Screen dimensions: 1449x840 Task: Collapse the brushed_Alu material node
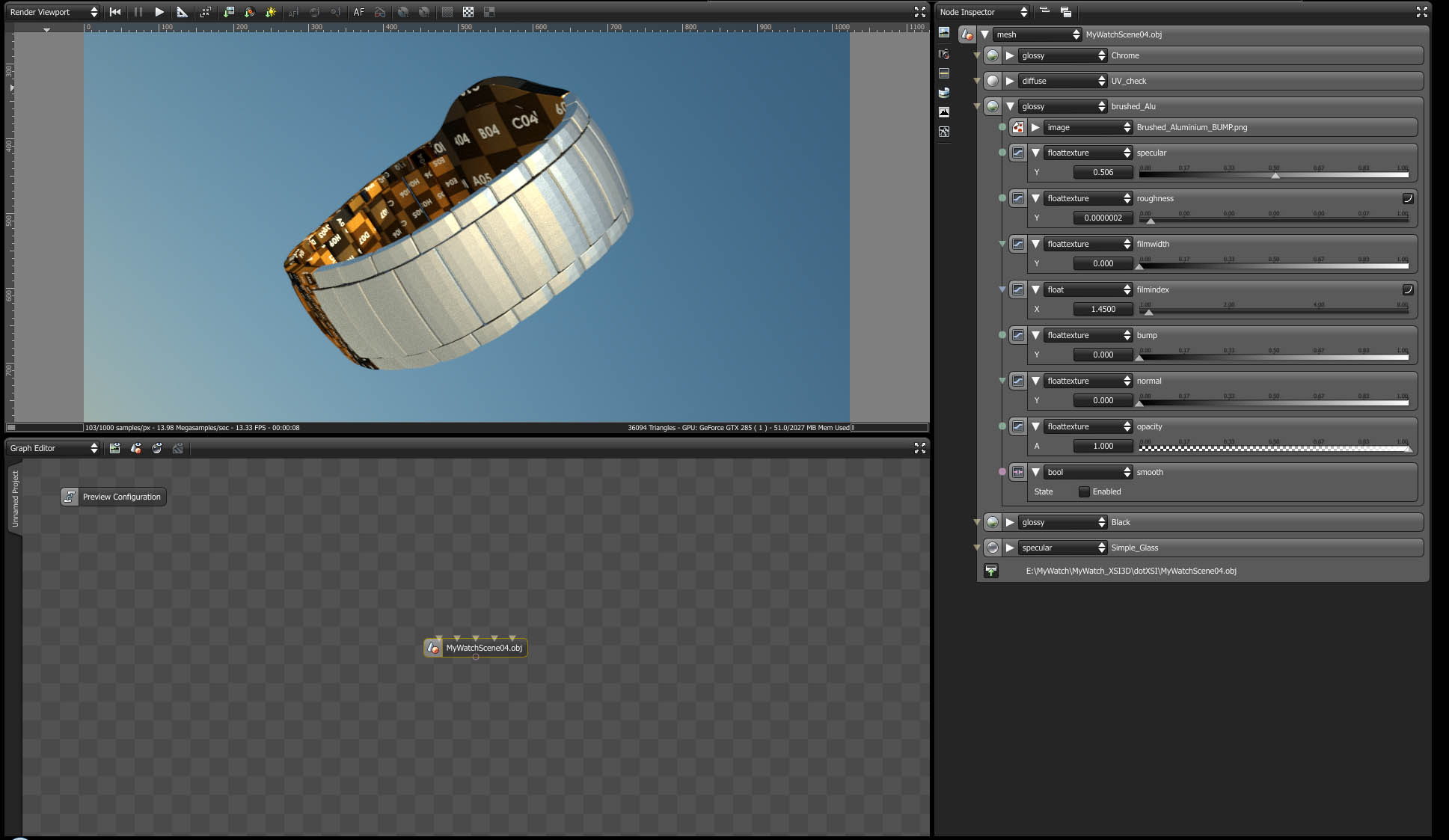click(x=1010, y=106)
